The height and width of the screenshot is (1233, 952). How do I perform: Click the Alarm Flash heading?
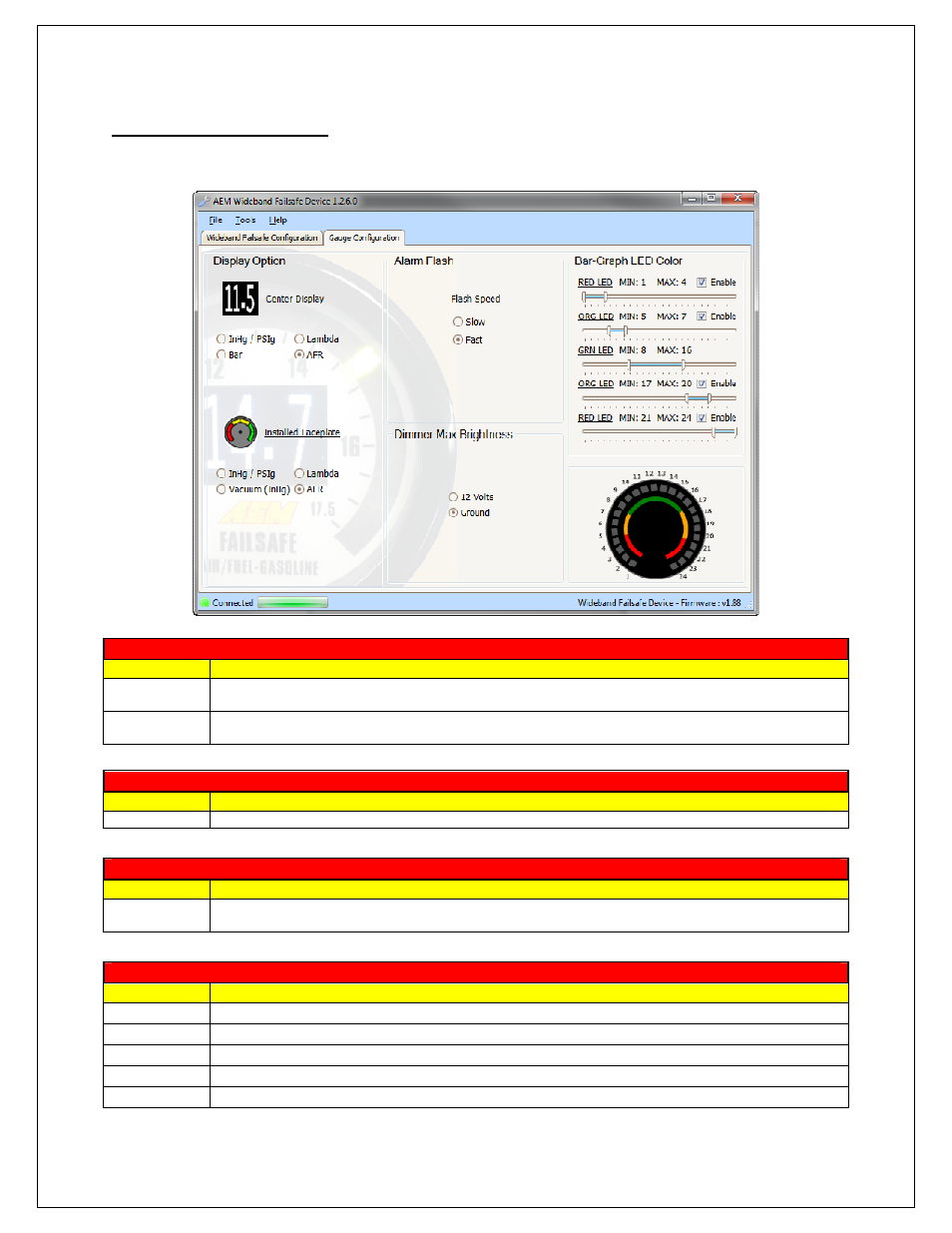(x=423, y=262)
